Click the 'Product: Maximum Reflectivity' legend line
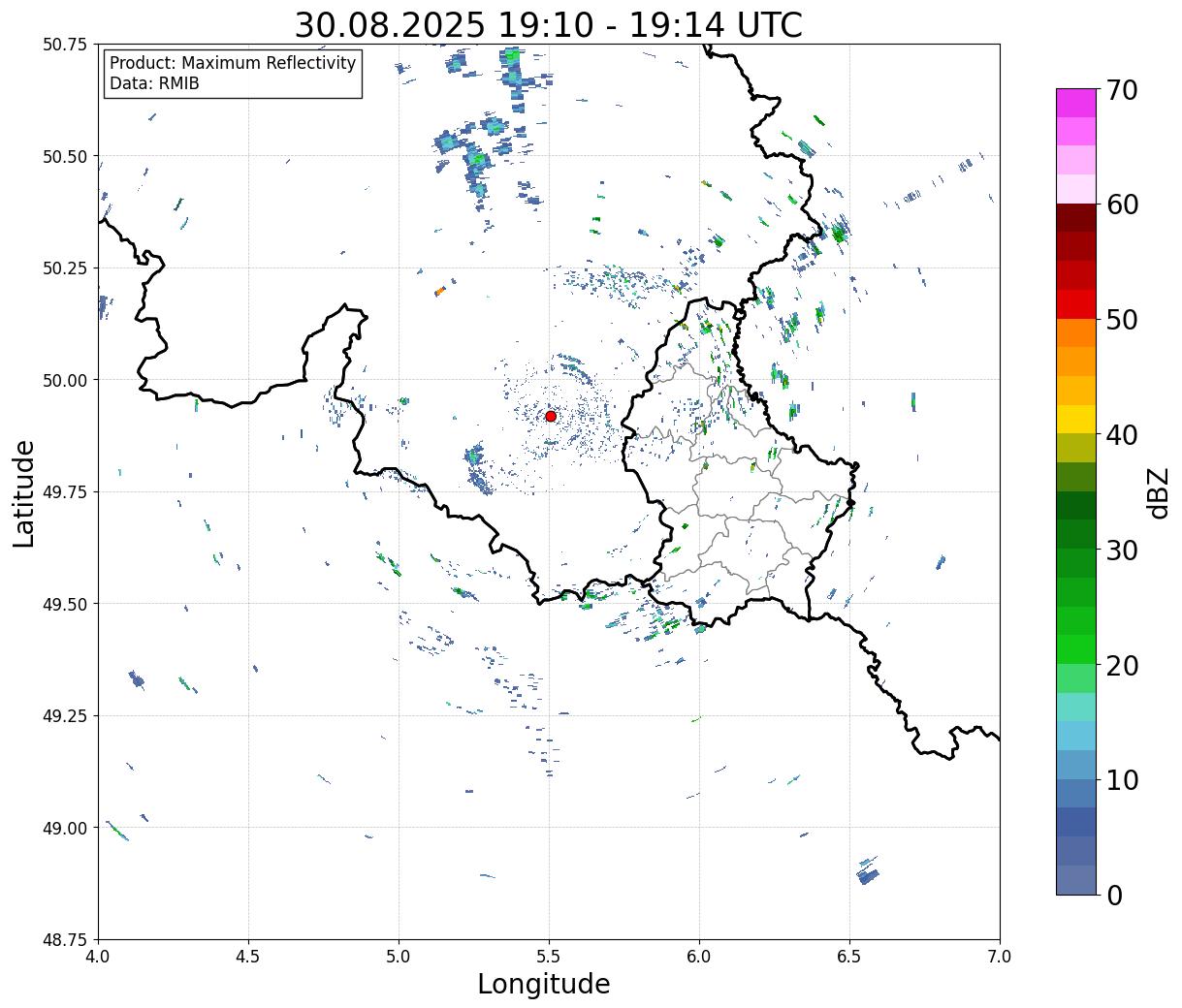Image resolution: width=1182 pixels, height=1008 pixels. (x=233, y=63)
